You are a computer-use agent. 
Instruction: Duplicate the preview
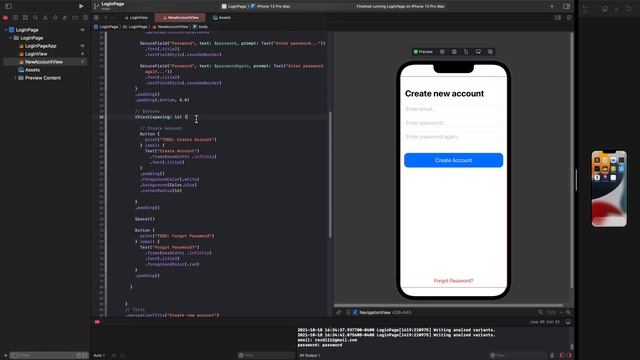coord(490,52)
